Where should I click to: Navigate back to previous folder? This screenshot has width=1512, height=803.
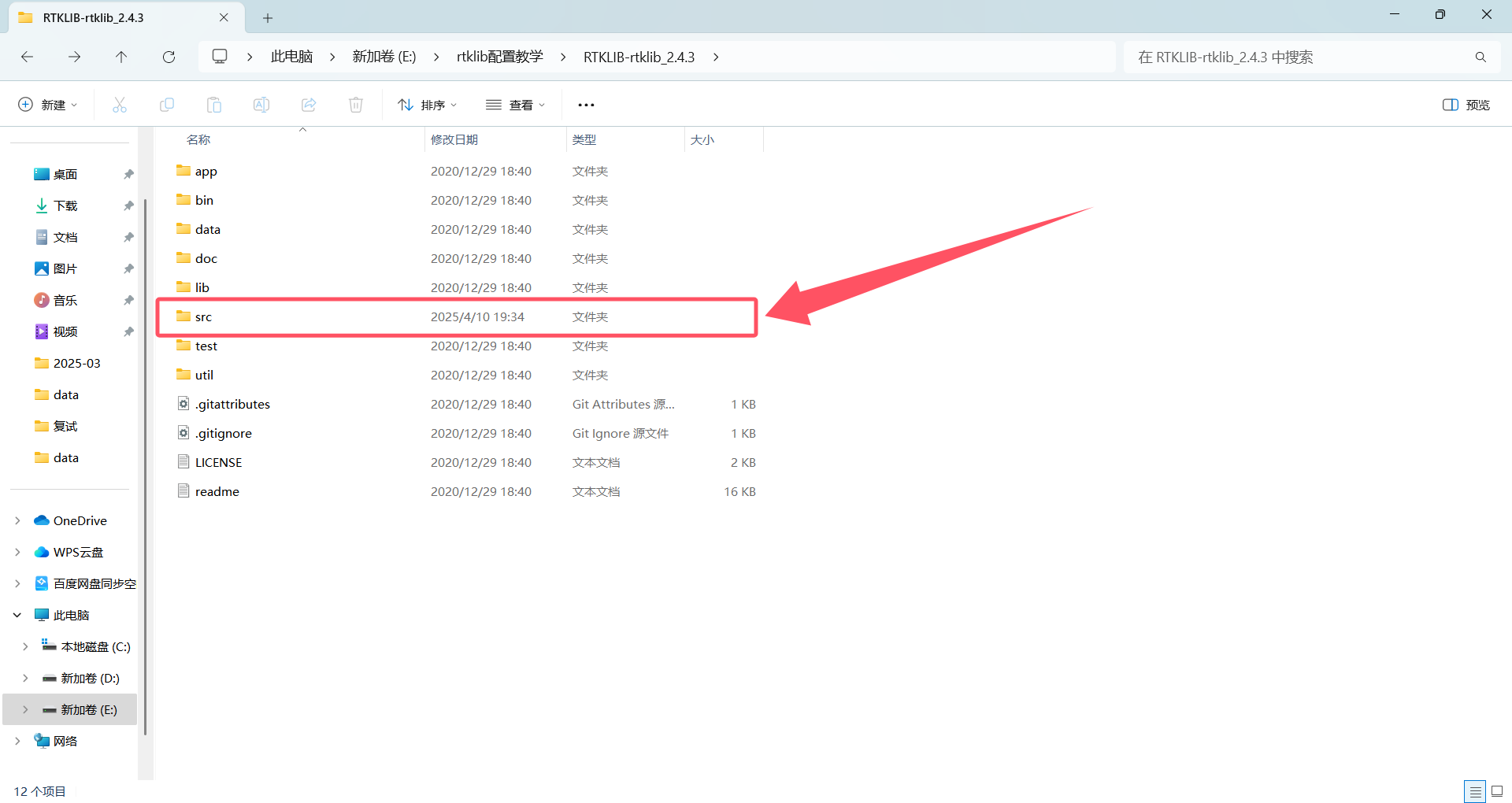27,57
